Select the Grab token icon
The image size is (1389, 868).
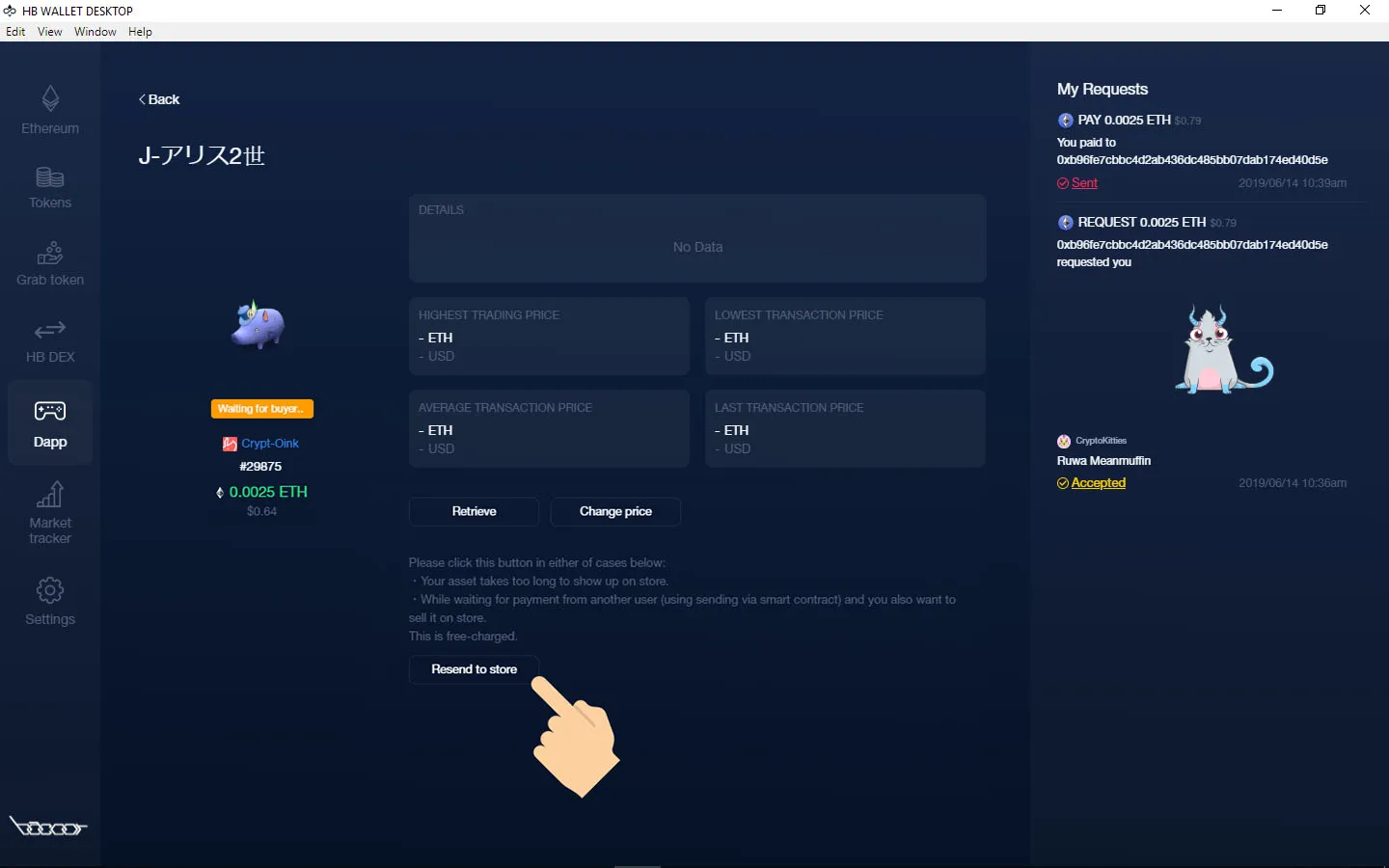pos(50,254)
